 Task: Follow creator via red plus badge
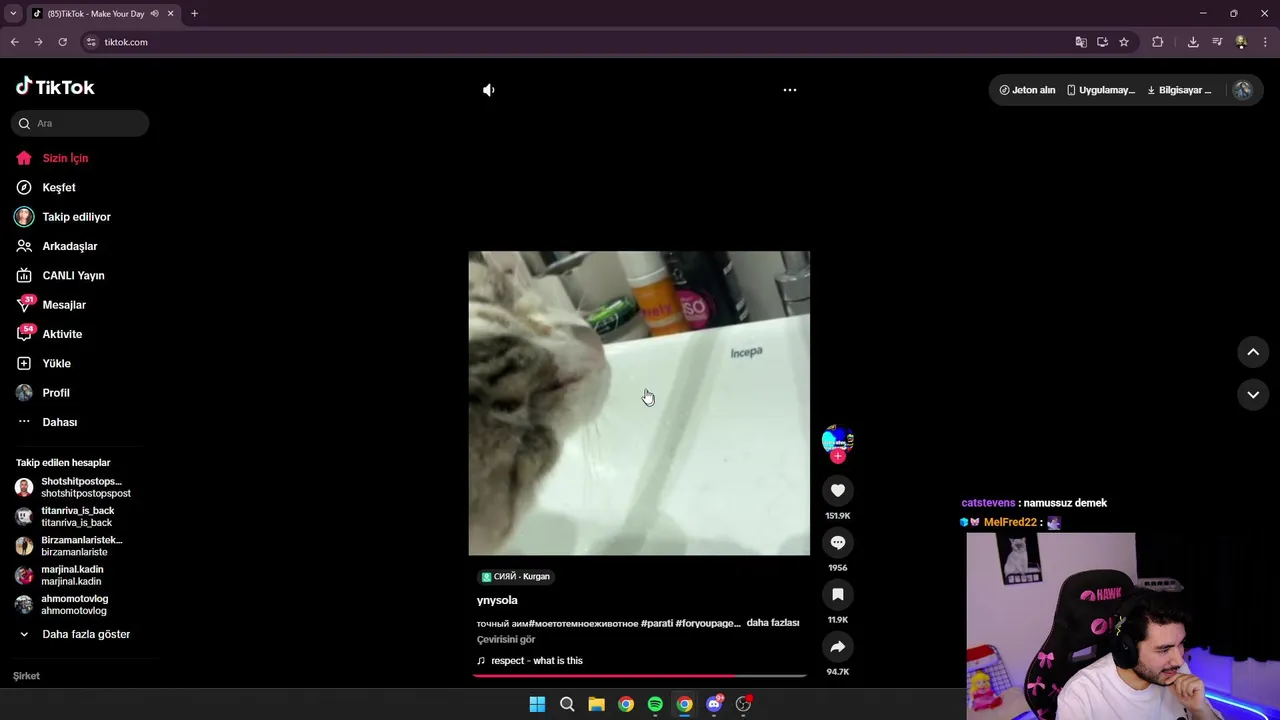838,456
